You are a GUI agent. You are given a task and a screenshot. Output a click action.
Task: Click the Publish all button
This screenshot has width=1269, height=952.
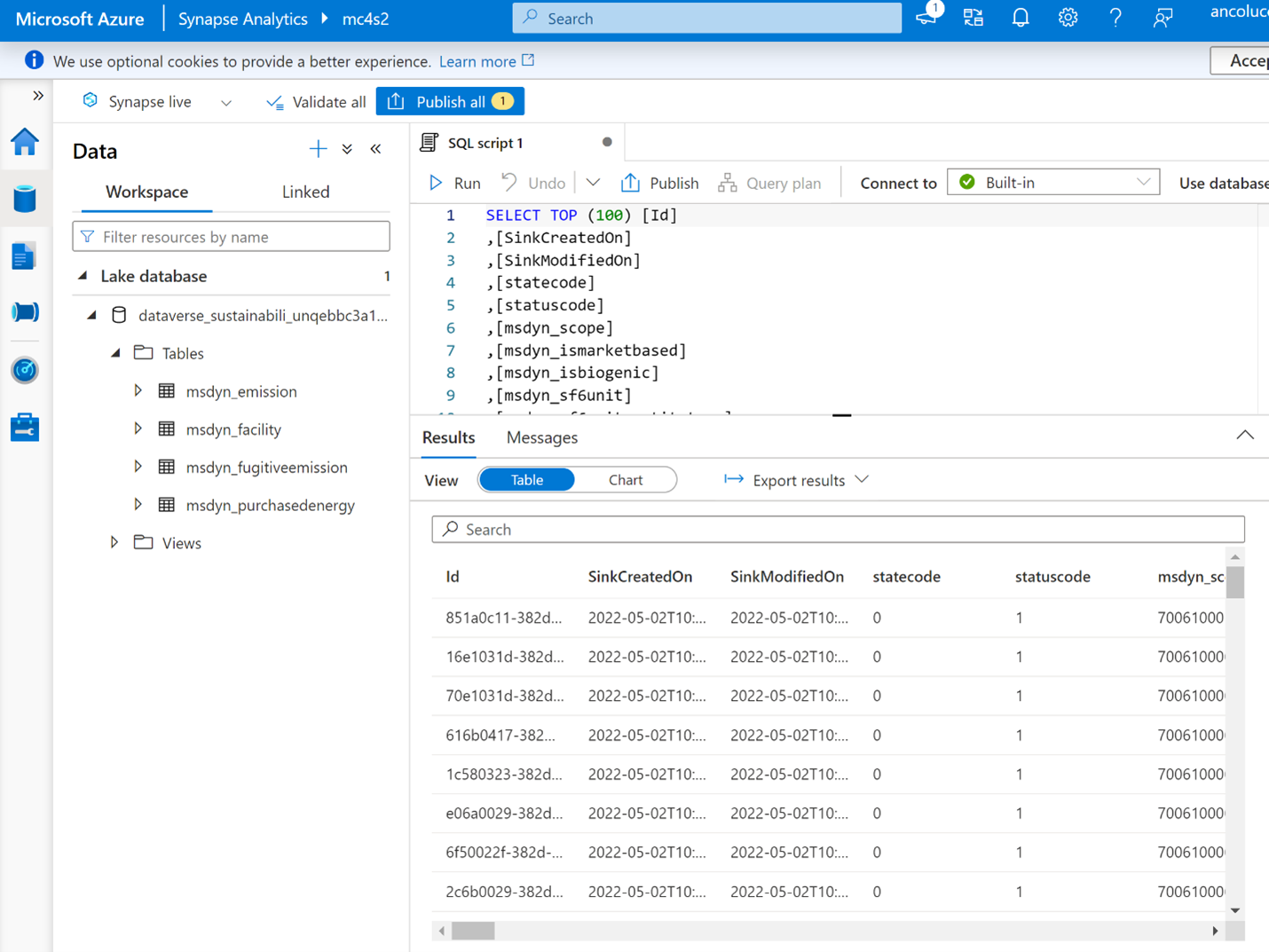tap(450, 102)
